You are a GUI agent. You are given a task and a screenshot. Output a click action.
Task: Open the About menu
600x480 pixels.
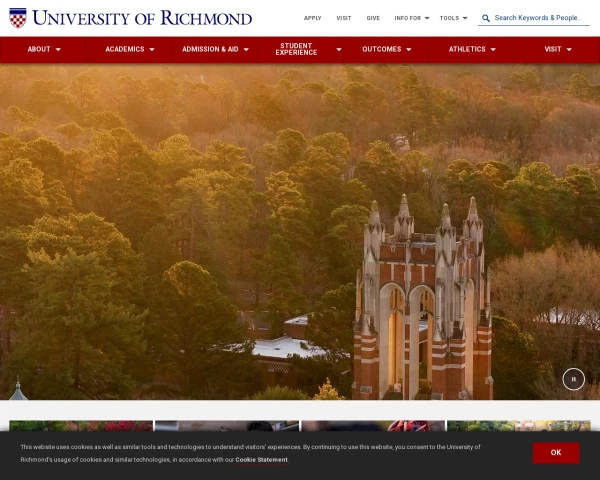pyautogui.click(x=39, y=49)
